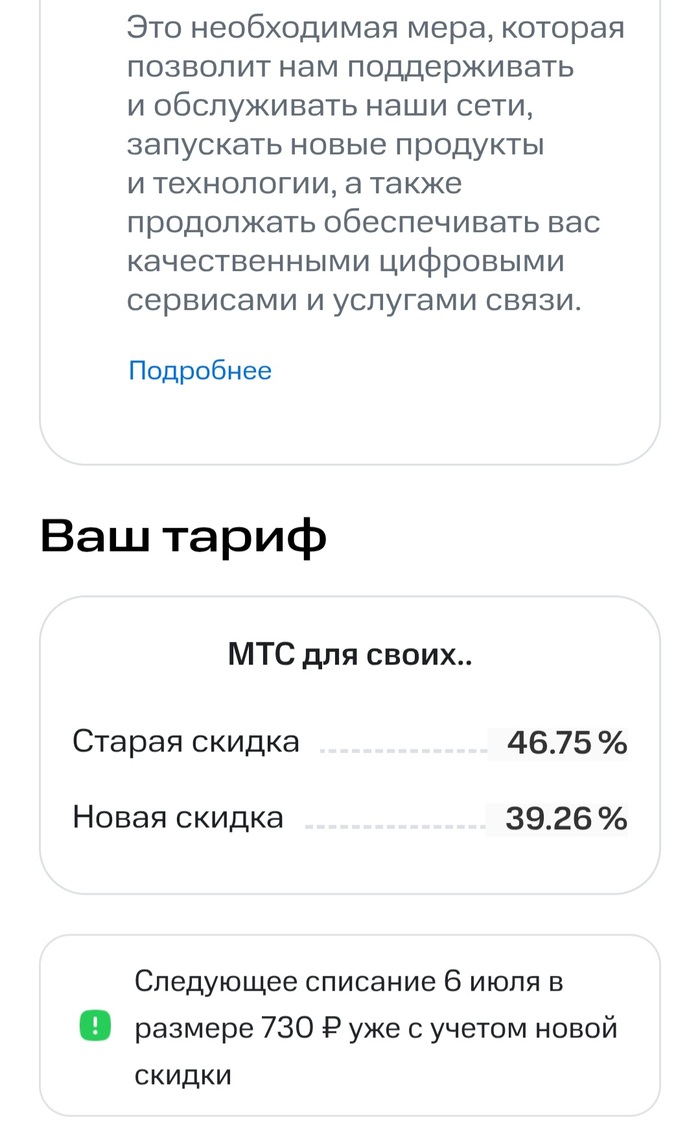
Task: Click the dotted line after Старая скидка
Action: pyautogui.click(x=398, y=748)
